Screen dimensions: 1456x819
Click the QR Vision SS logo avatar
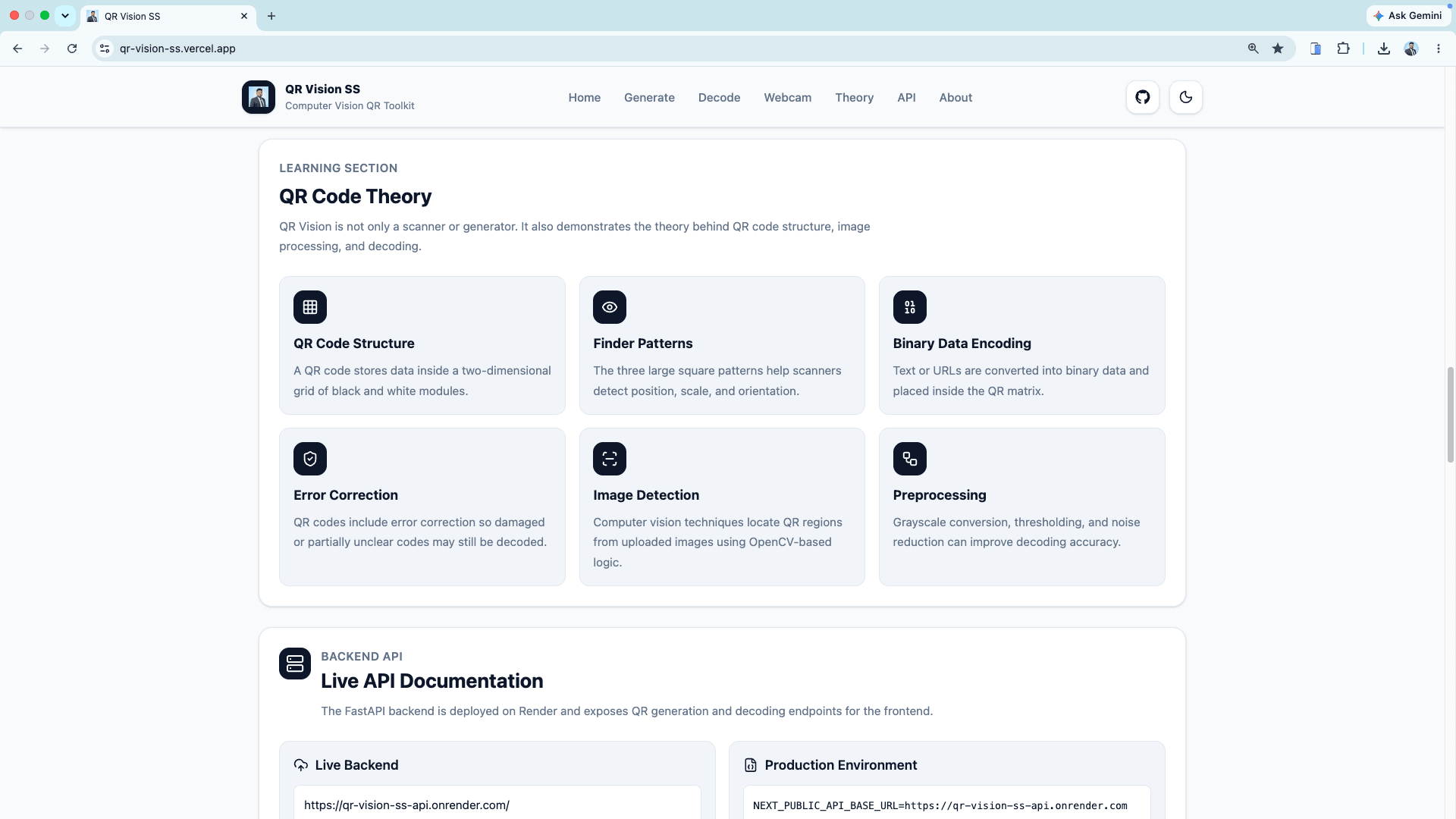tap(259, 97)
